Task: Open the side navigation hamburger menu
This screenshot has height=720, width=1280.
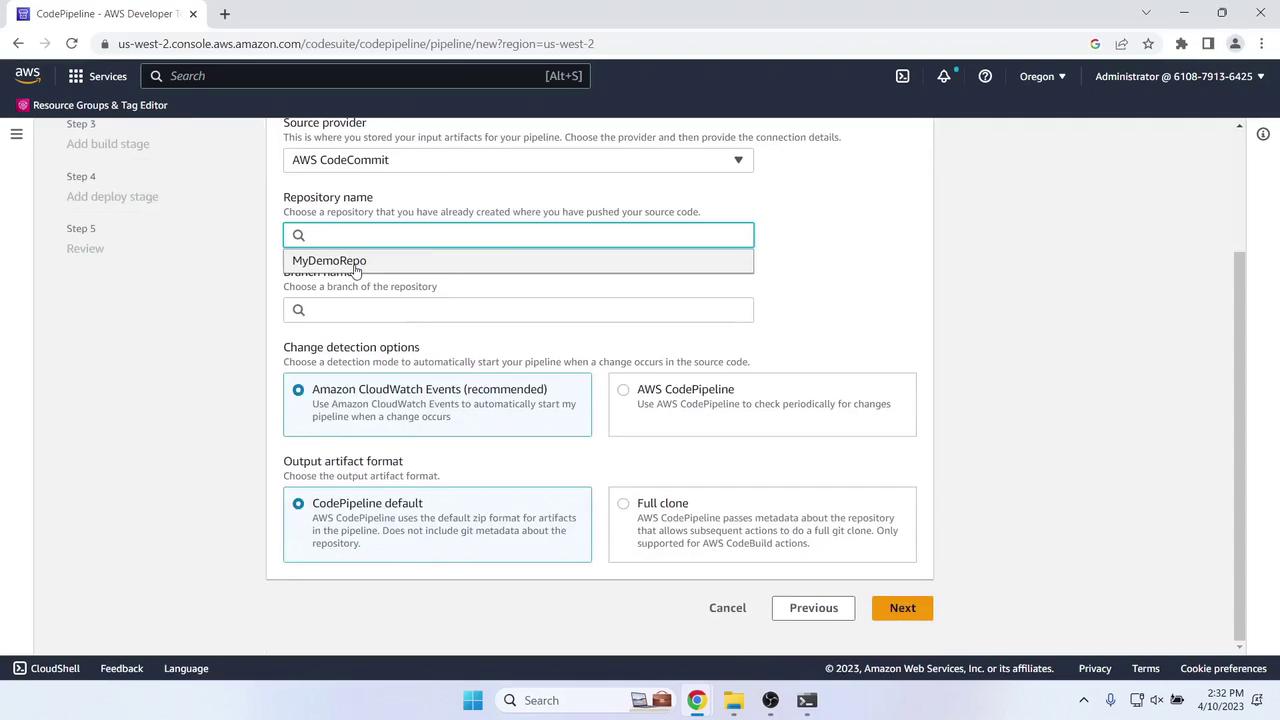Action: pos(16,134)
